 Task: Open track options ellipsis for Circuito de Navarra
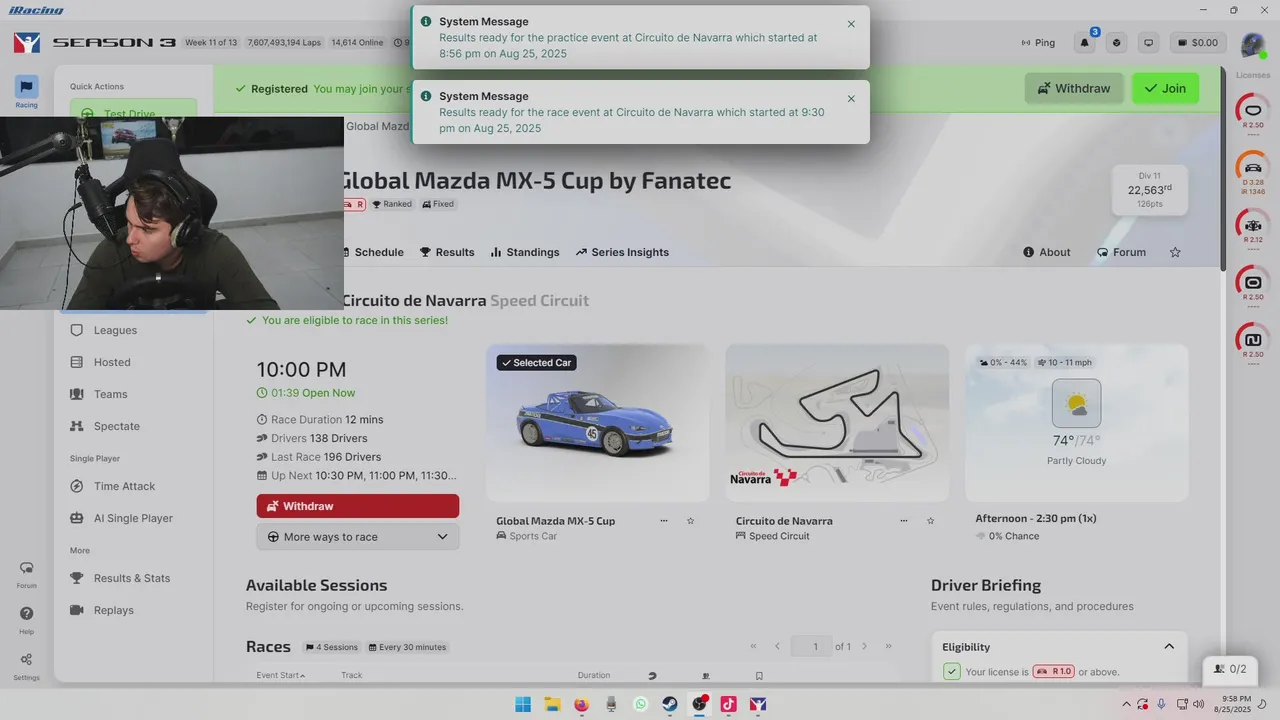(x=904, y=521)
